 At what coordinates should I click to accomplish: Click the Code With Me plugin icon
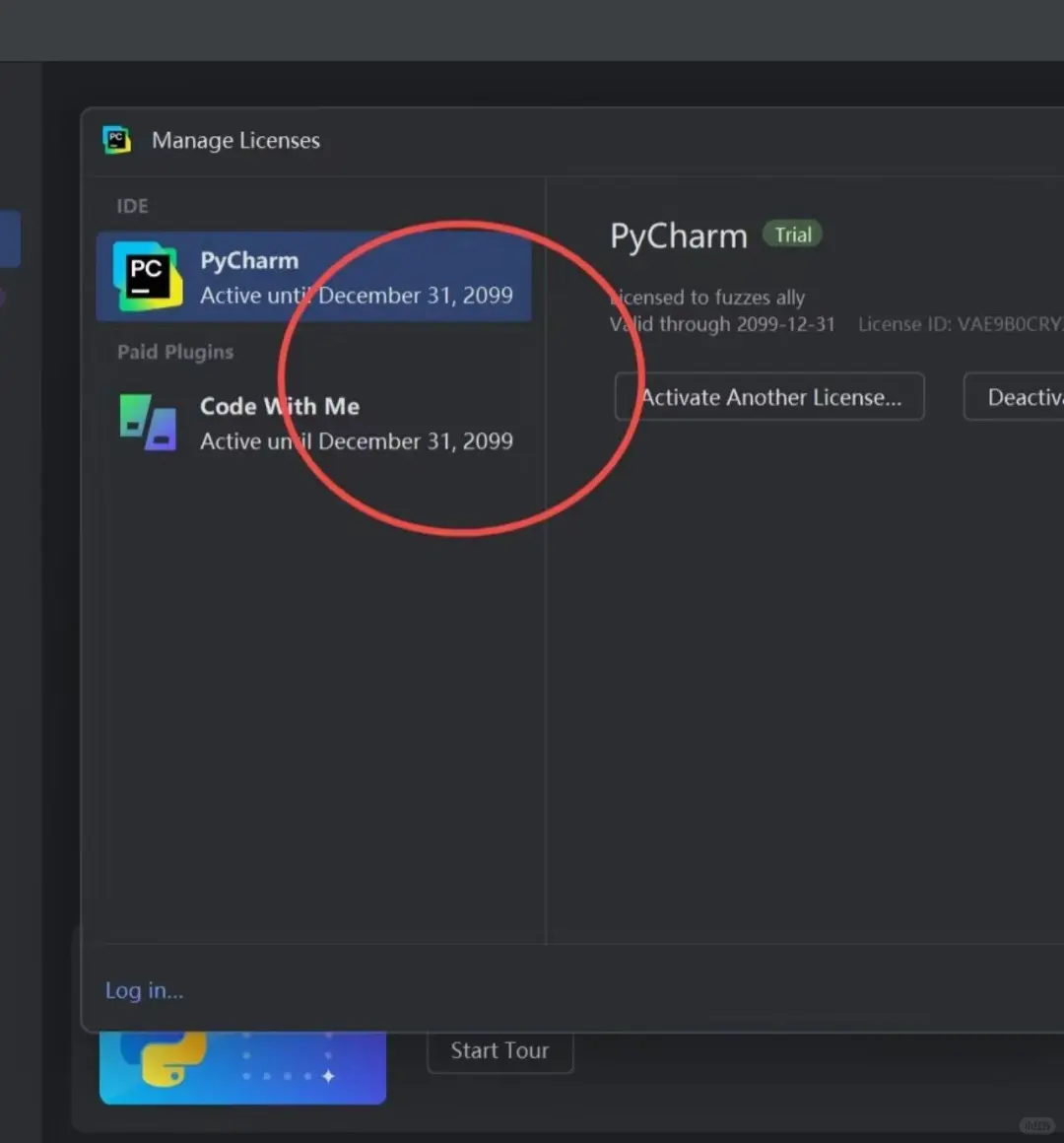click(x=148, y=422)
